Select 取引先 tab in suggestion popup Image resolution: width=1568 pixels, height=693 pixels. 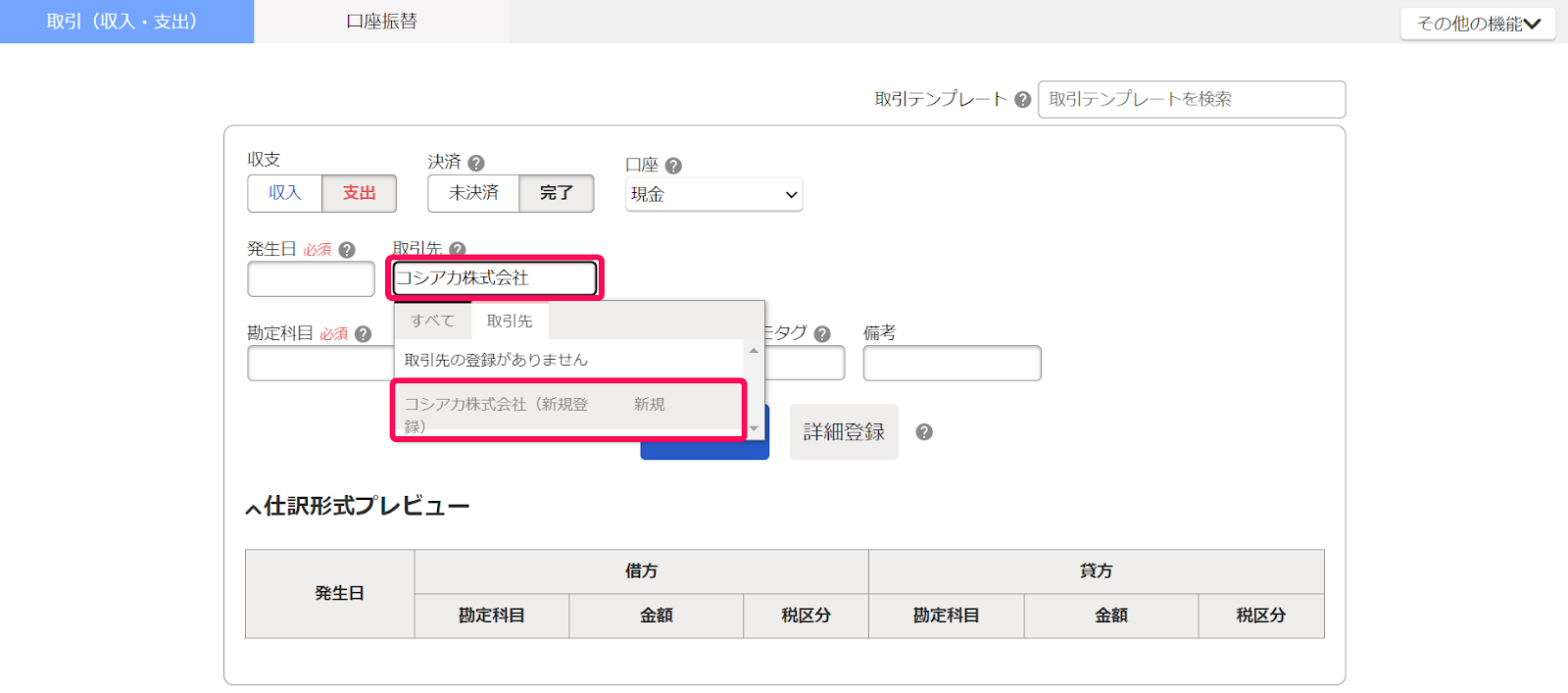click(x=510, y=321)
